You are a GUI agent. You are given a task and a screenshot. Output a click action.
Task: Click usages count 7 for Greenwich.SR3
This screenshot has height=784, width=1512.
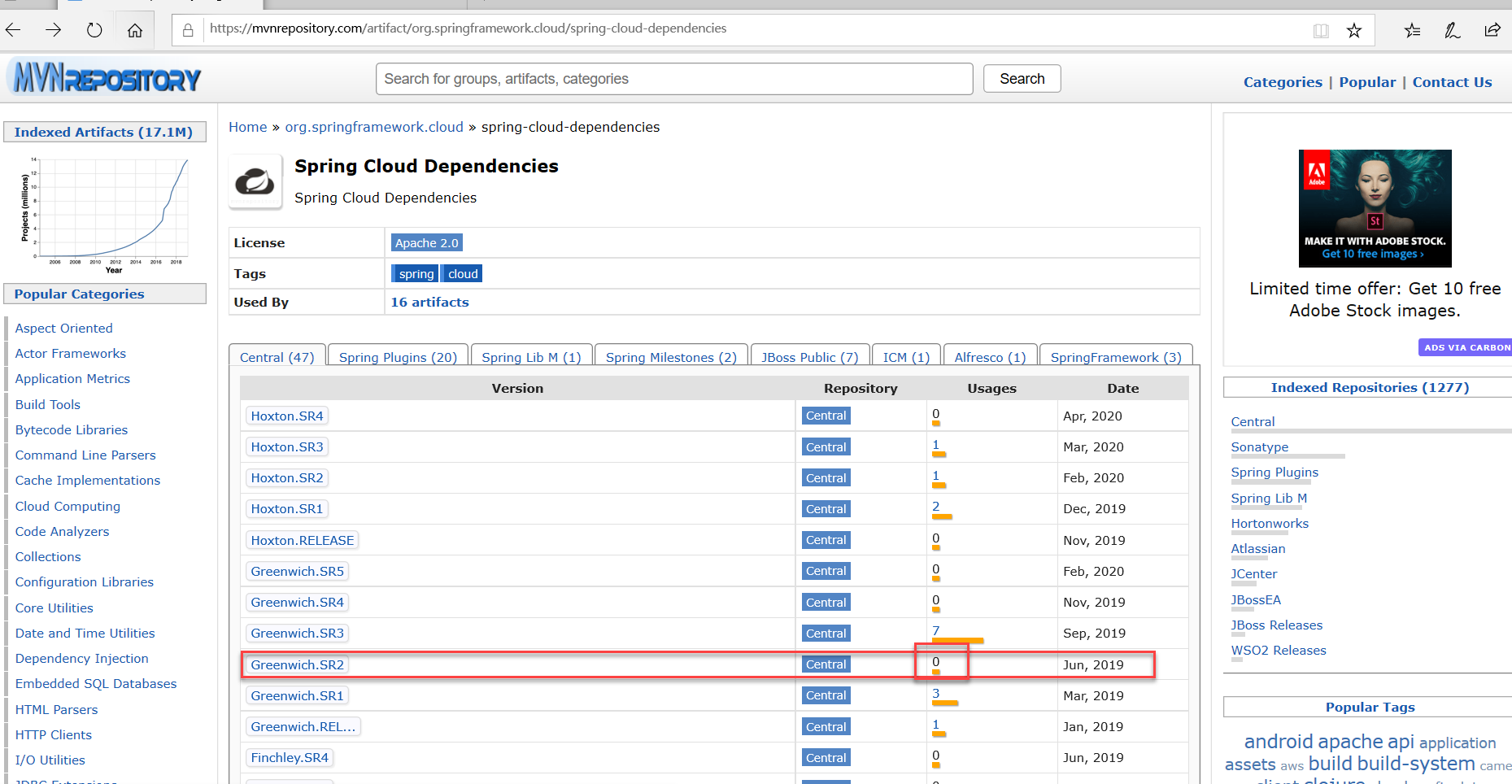click(936, 631)
